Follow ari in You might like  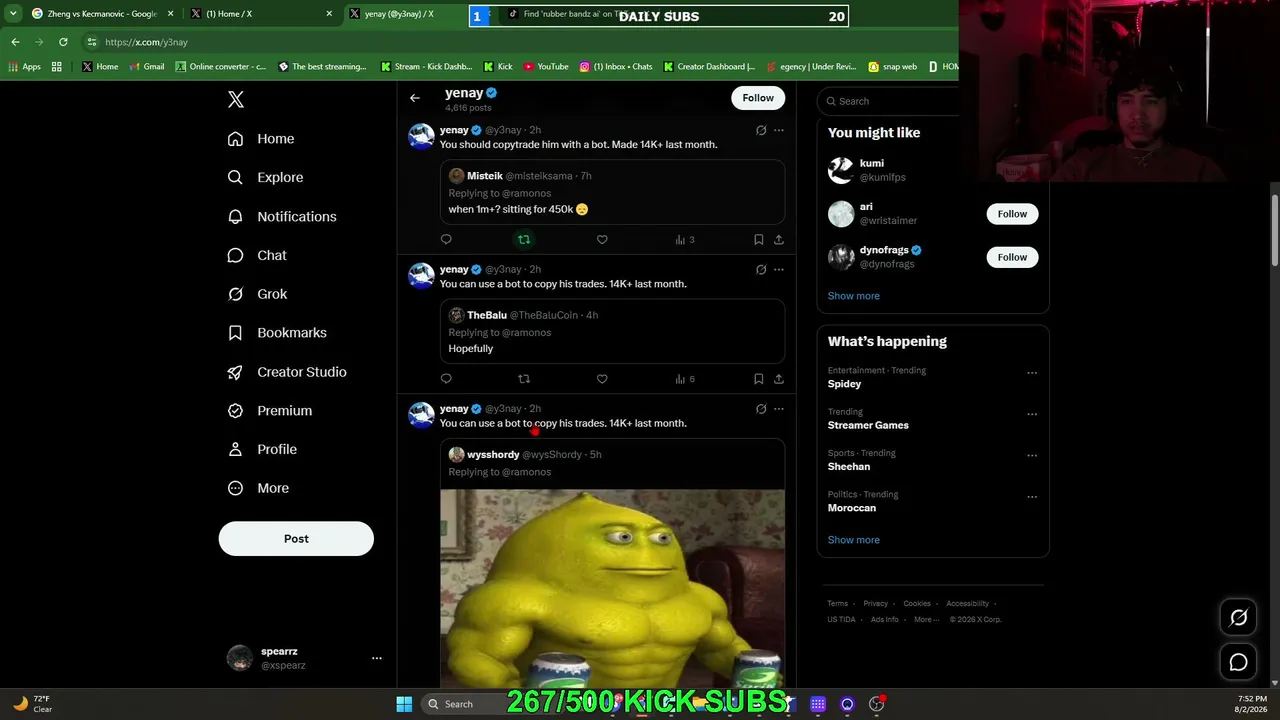pyautogui.click(x=1012, y=214)
